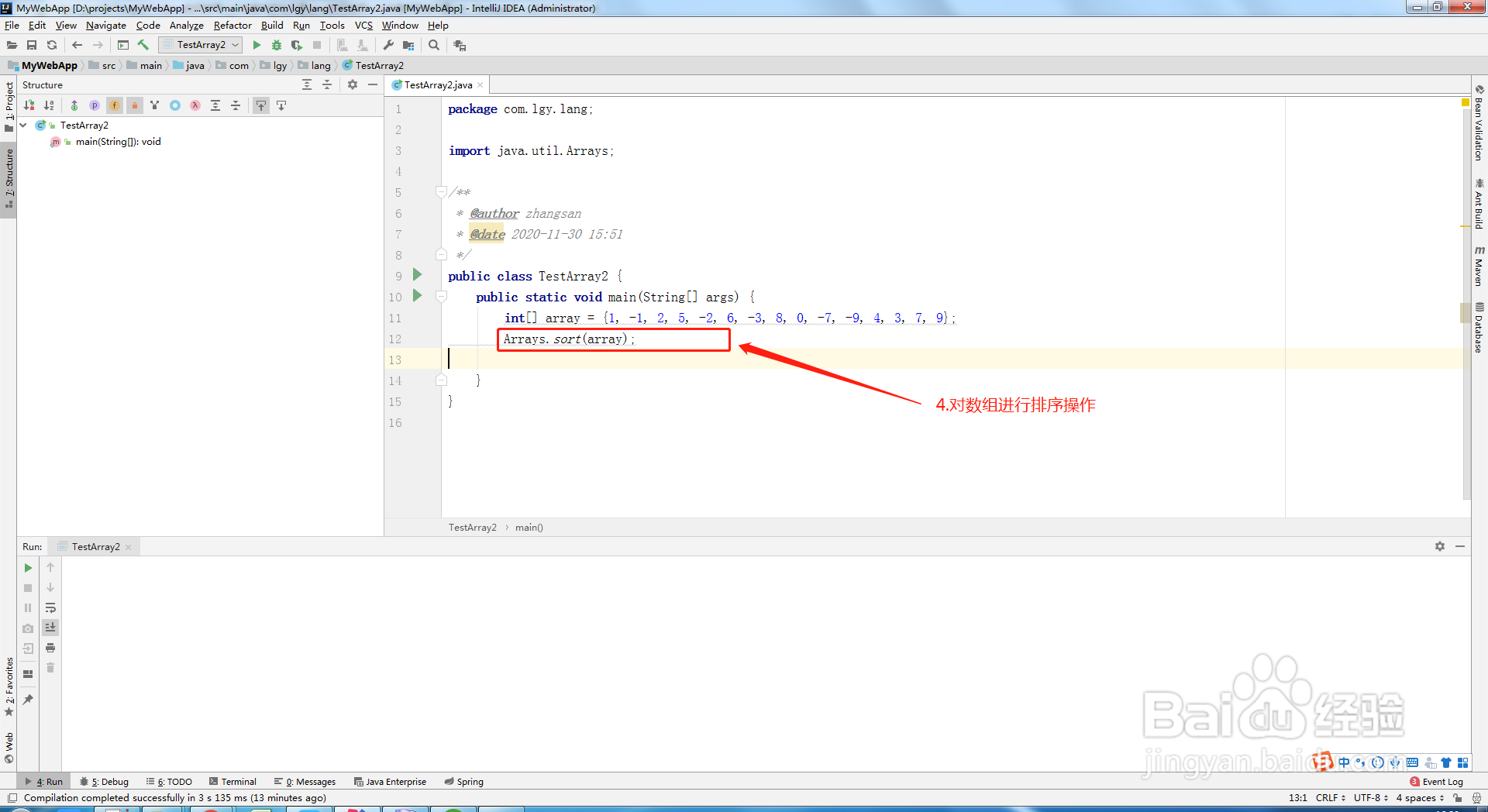Change CRLF line separator in status bar

pos(1330,797)
